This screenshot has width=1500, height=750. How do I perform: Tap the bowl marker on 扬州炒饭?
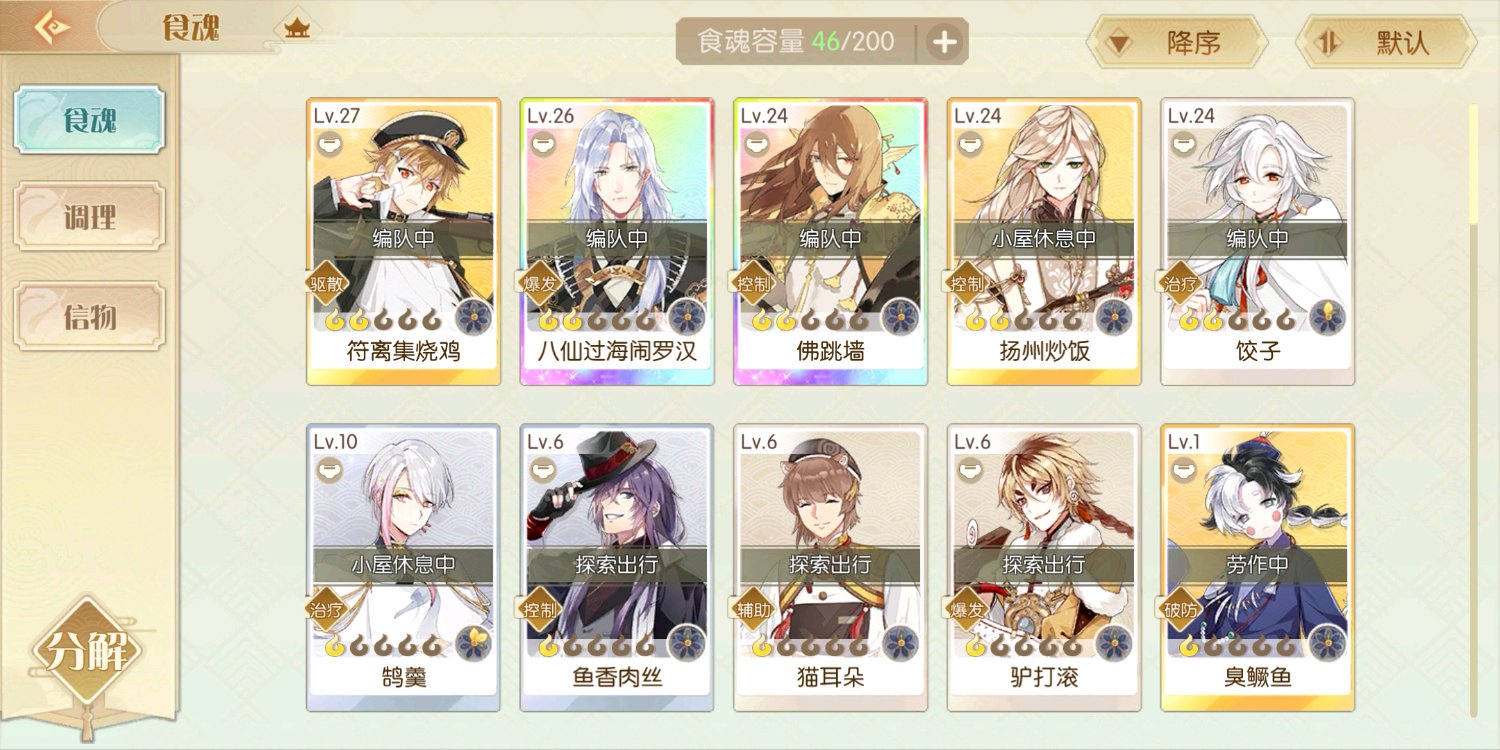pyautogui.click(x=968, y=144)
